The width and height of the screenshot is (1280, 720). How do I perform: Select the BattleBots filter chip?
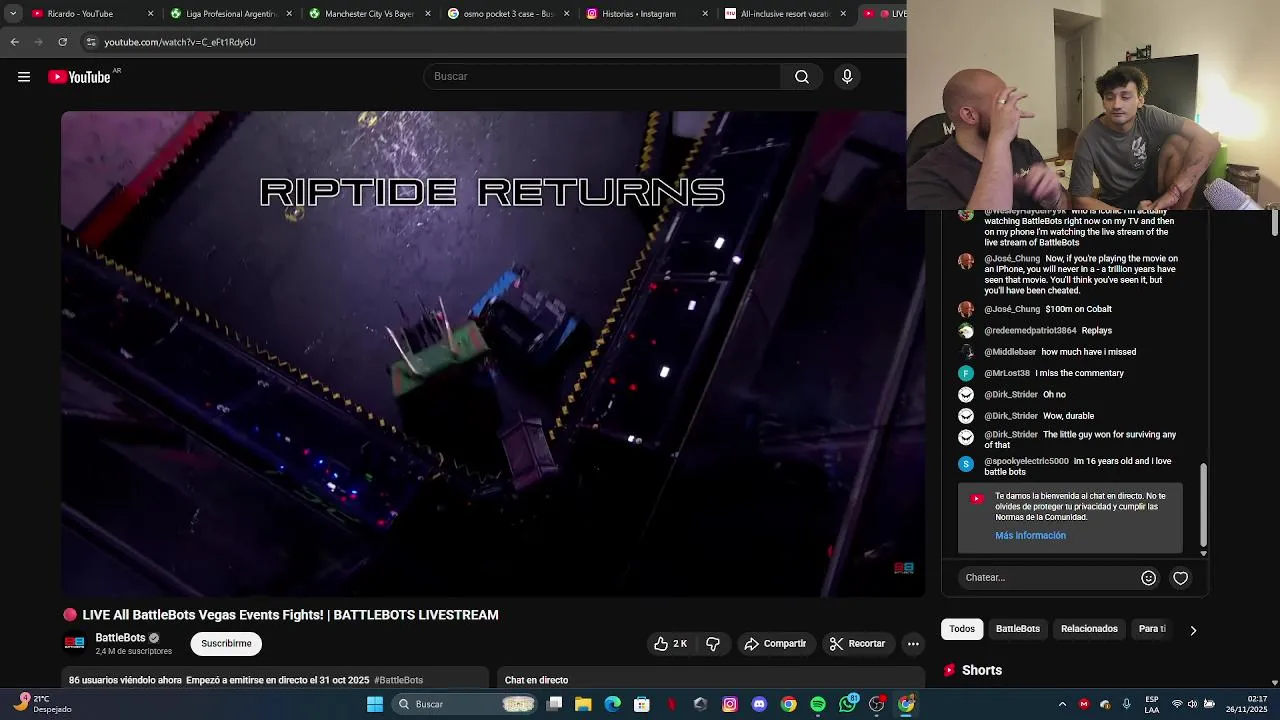(1018, 629)
